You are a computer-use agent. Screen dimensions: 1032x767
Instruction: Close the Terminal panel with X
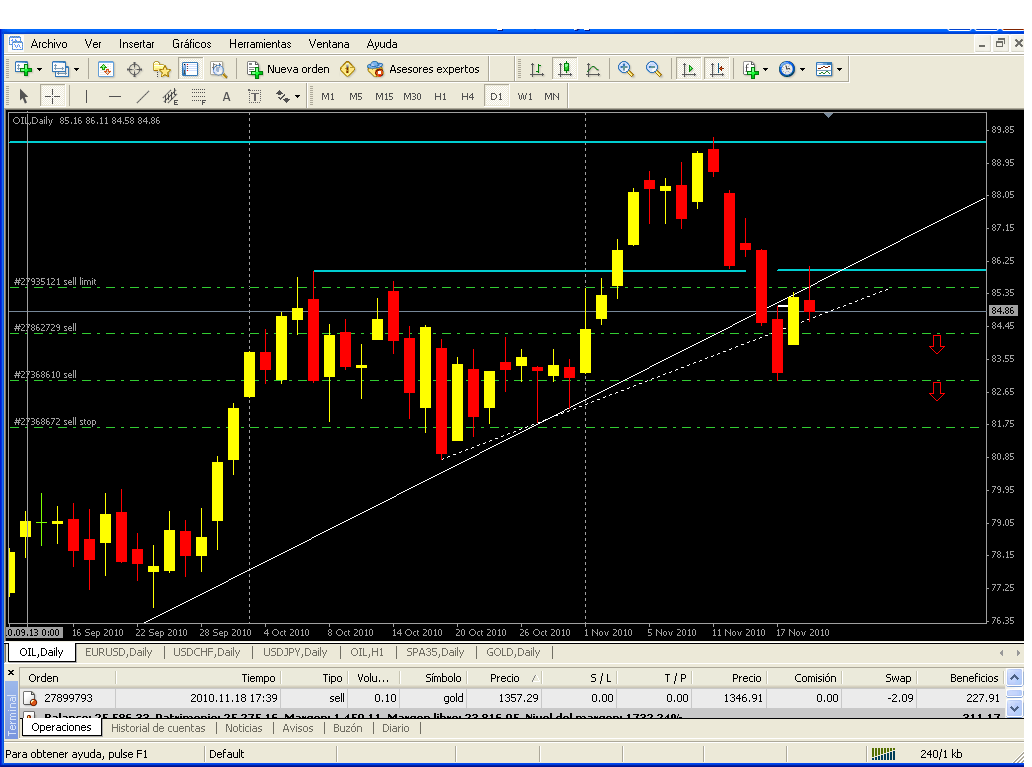tap(11, 673)
